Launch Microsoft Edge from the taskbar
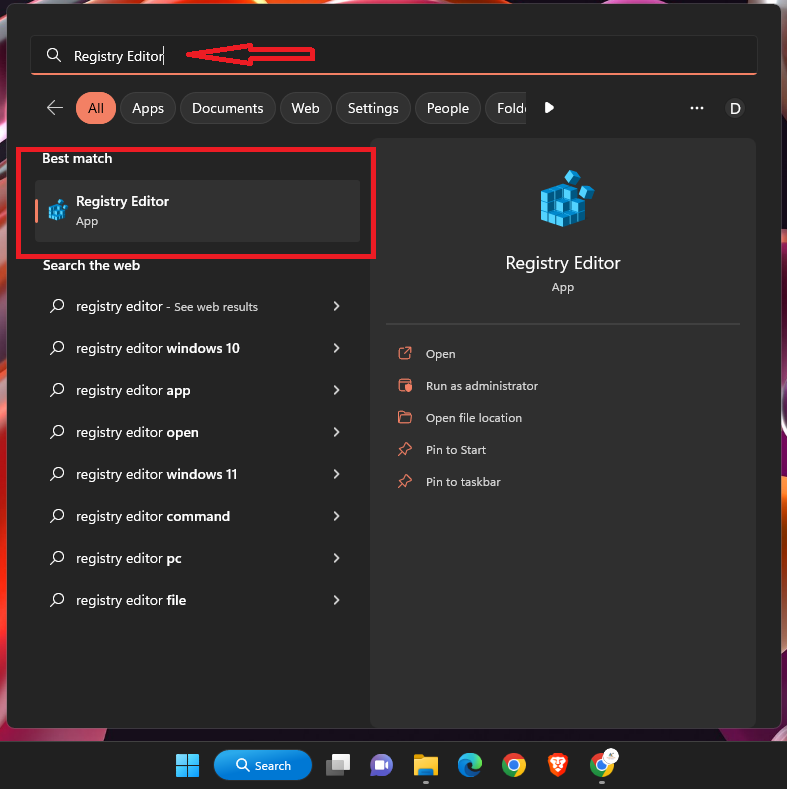Screen dimensions: 787x789 (469, 765)
